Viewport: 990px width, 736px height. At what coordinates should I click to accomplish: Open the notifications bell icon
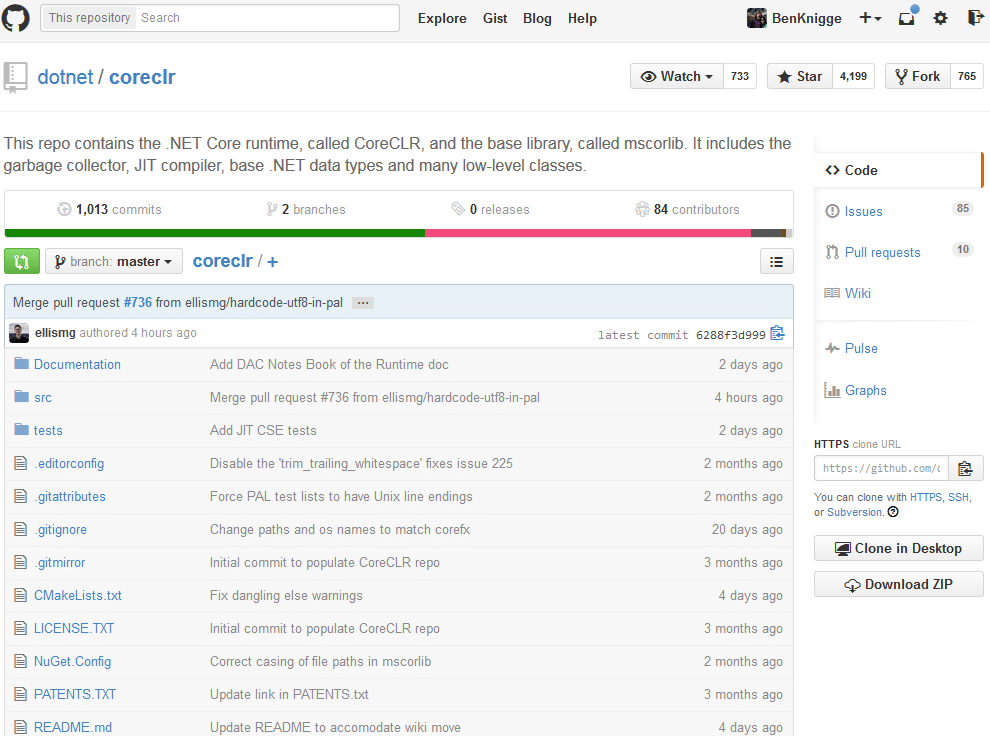pos(905,18)
